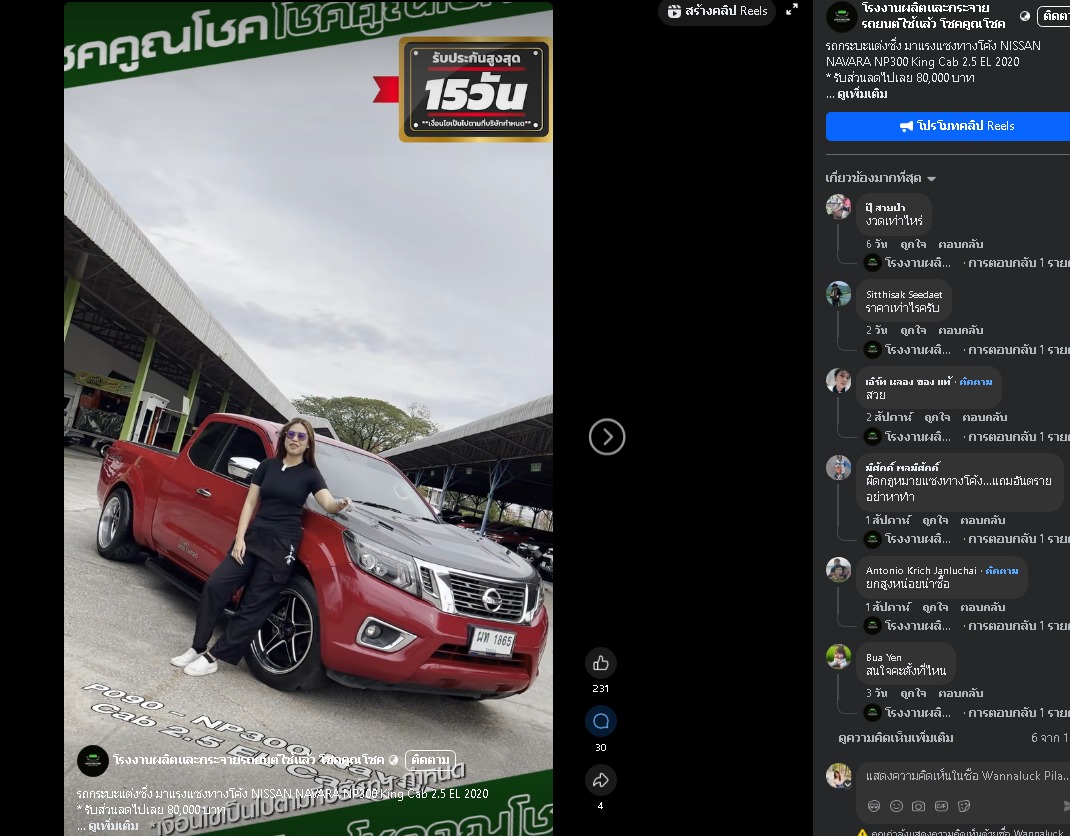Follow the page via the button over the video
The height and width of the screenshot is (836, 1070).
430,760
